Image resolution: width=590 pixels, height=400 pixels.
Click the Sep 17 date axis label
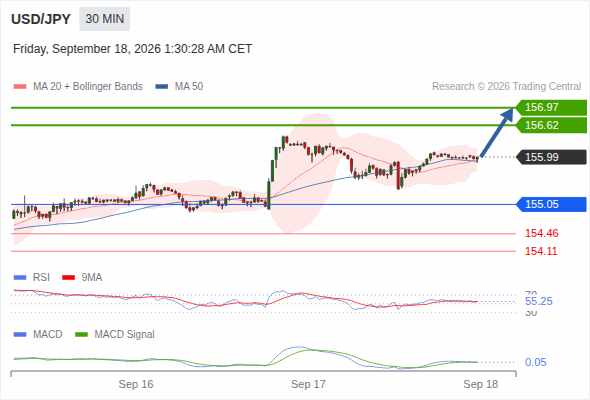pyautogui.click(x=308, y=384)
